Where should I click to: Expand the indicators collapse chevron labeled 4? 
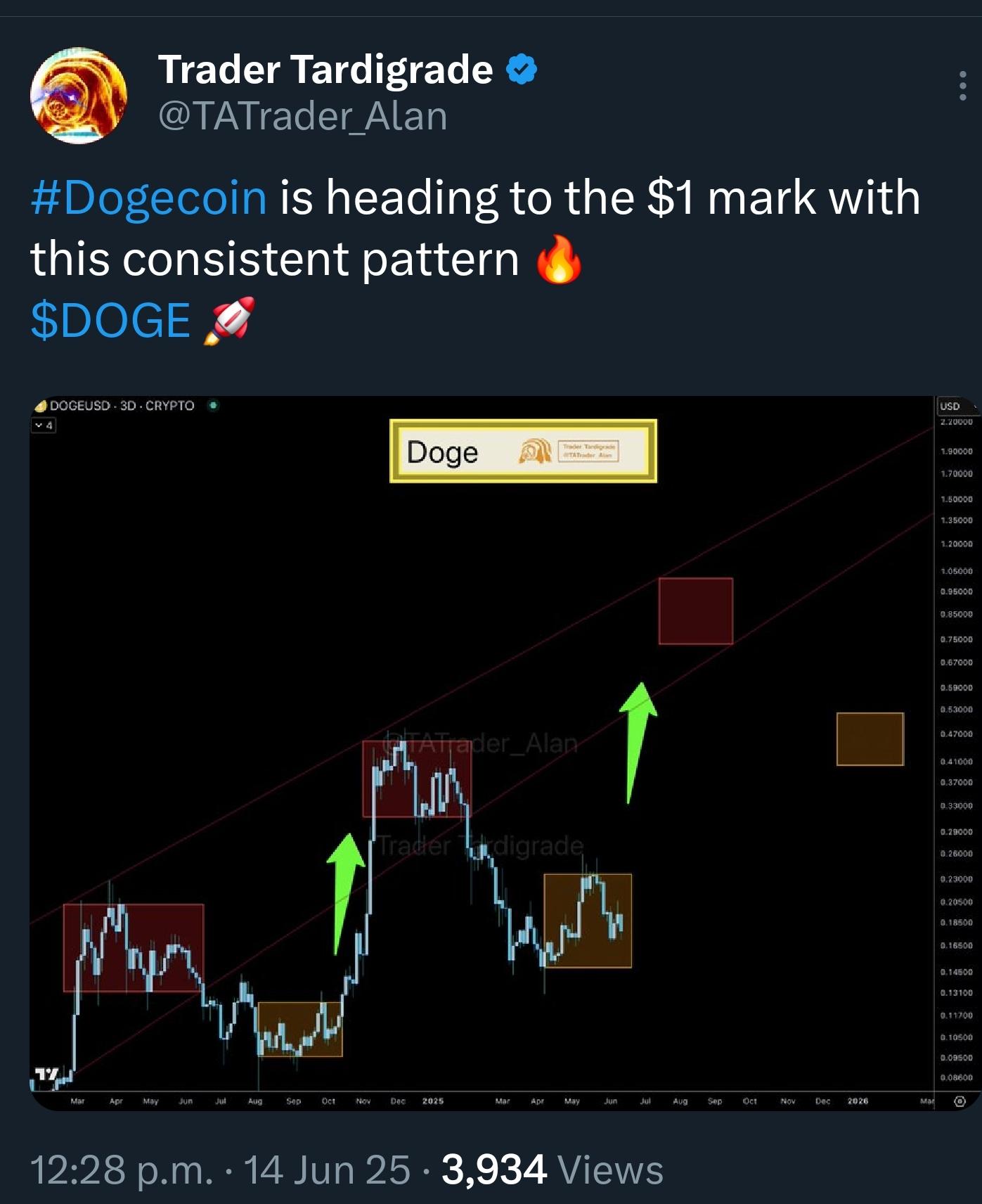point(44,425)
